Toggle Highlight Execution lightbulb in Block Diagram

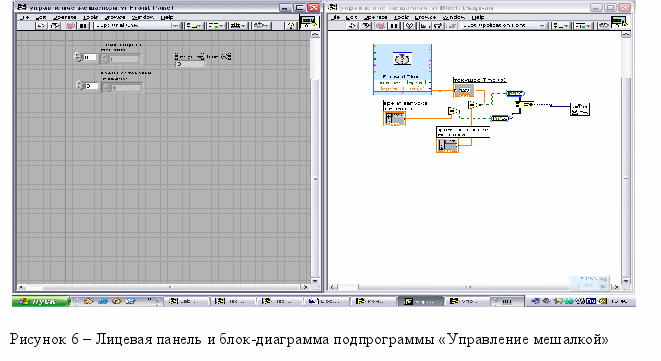pyautogui.click(x=409, y=26)
